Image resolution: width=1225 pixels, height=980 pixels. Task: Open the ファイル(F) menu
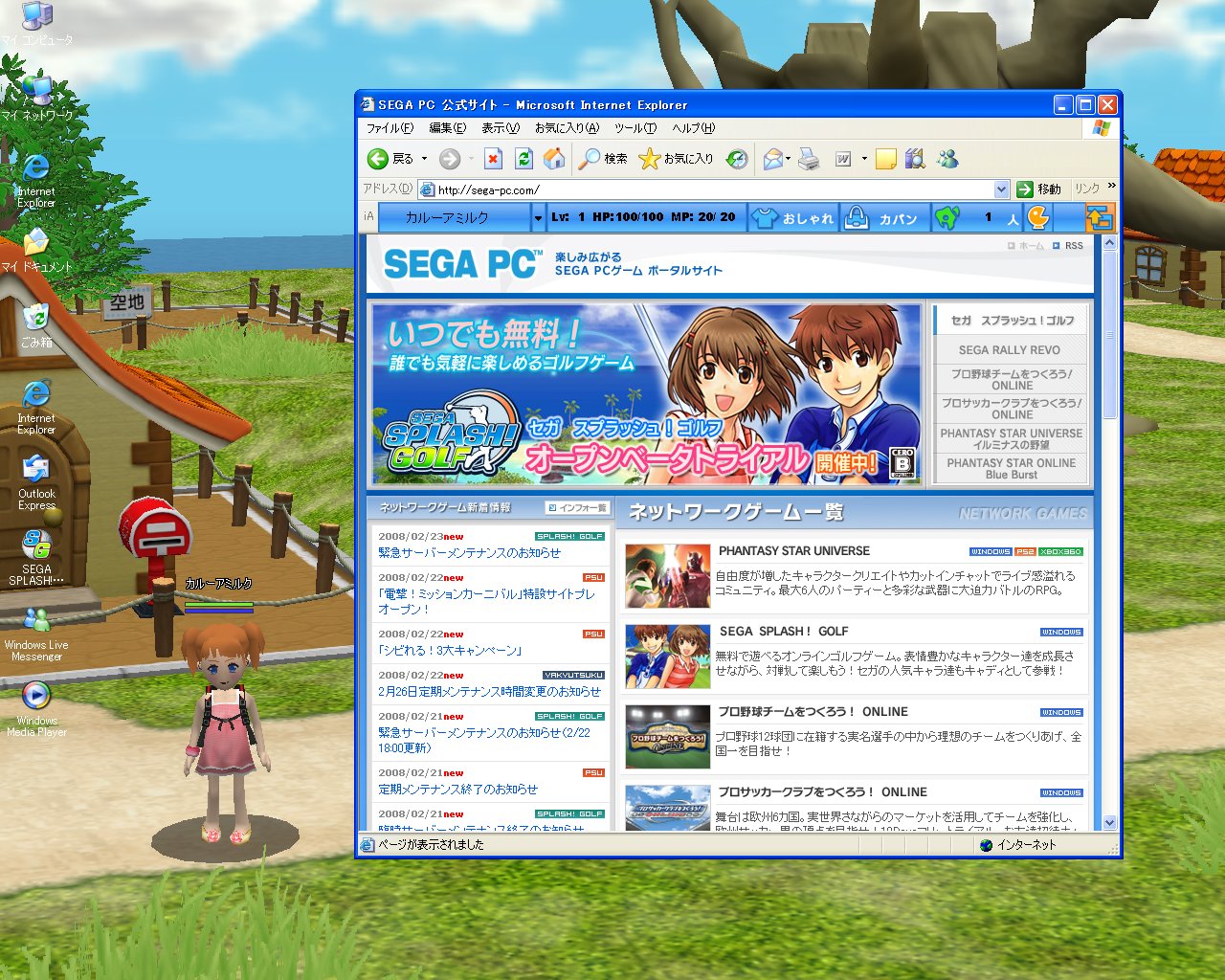[x=390, y=128]
